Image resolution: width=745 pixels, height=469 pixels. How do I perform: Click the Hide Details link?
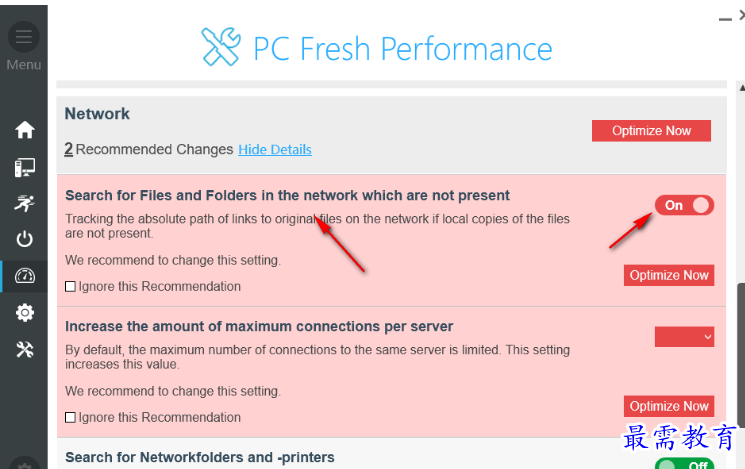tap(275, 150)
